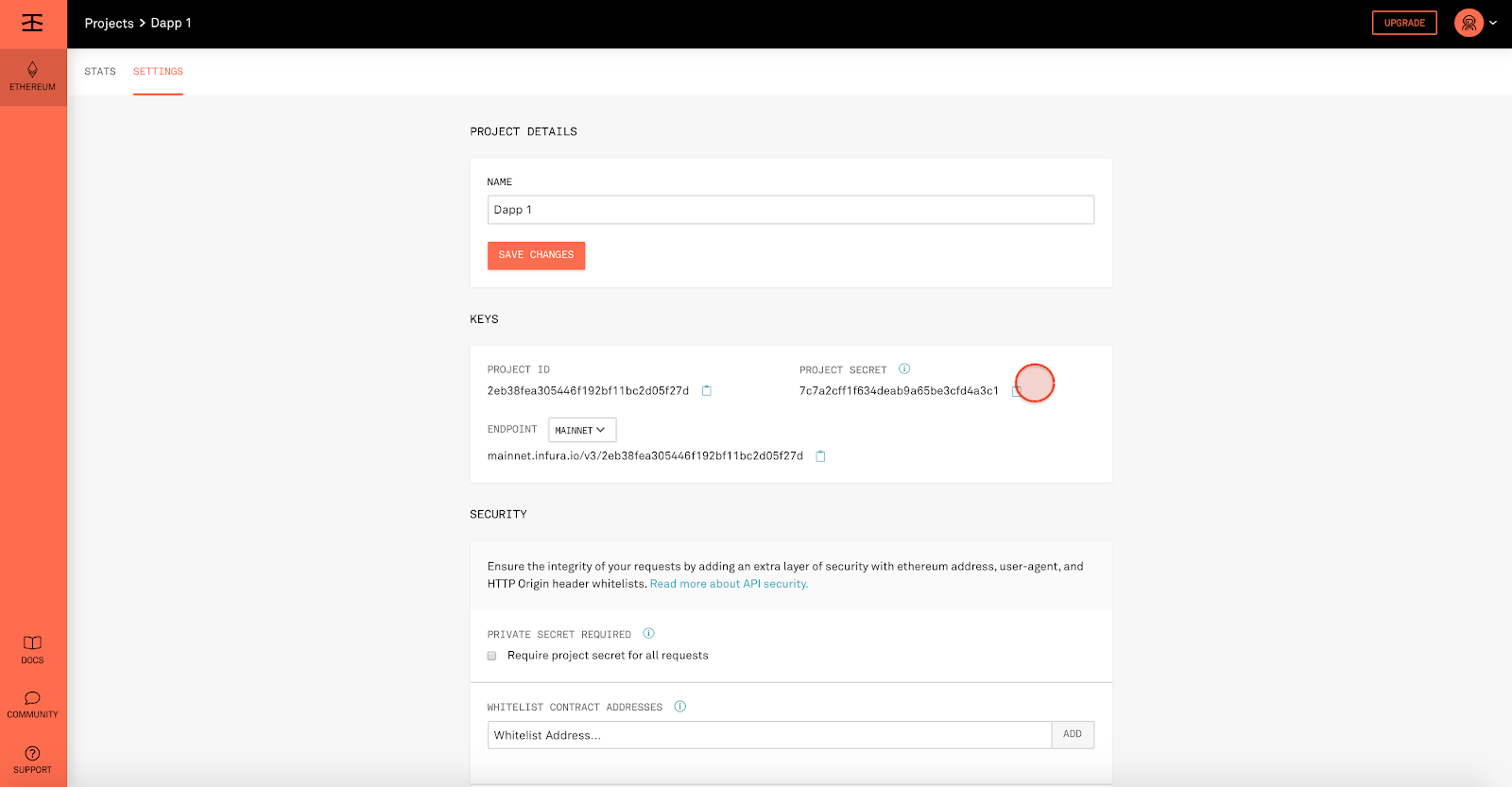The height and width of the screenshot is (787, 1512).
Task: Click the Upgrade button
Action: coord(1404,23)
